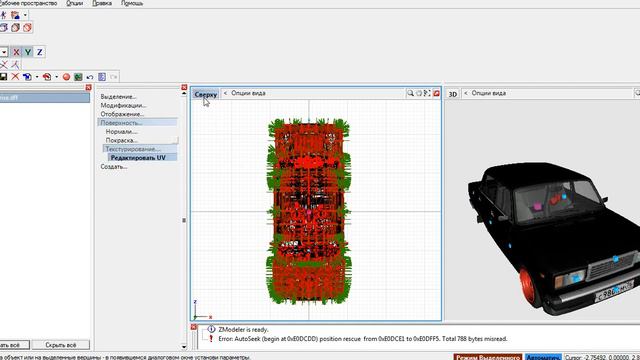This screenshot has width=640, height=360.
Task: Click the middle sphere icon in second toolbar row
Action: click(x=16, y=28)
